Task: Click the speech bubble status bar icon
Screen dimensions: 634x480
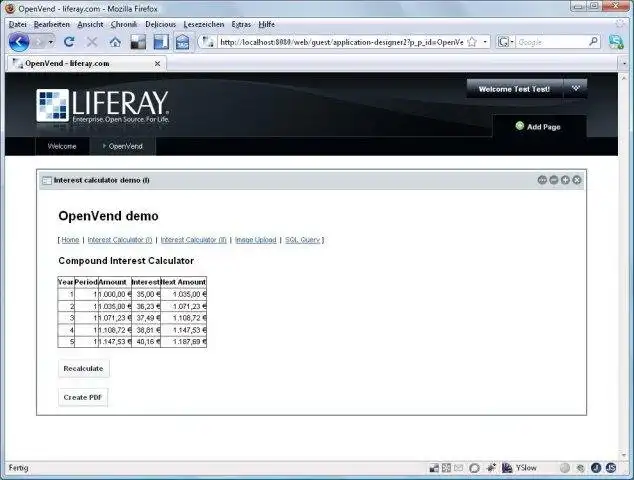Action: (474, 468)
